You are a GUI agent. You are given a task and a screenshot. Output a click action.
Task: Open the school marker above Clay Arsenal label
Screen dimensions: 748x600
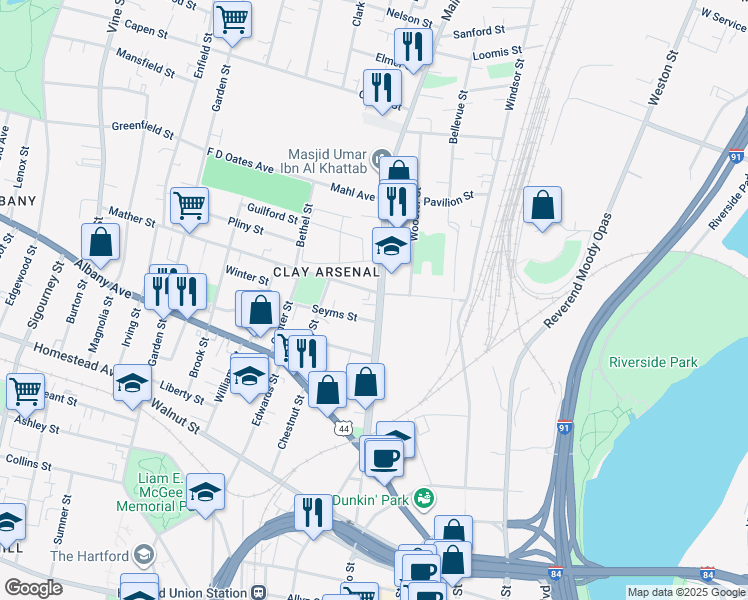pyautogui.click(x=391, y=246)
